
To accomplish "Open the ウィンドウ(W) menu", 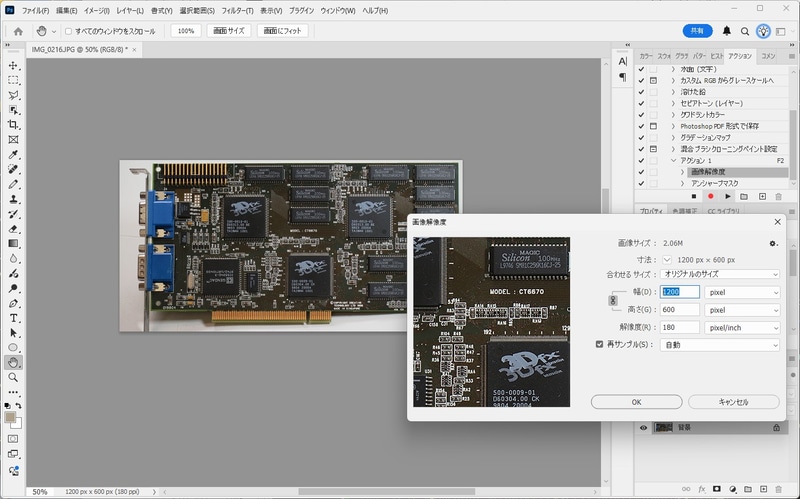I will 338,11.
